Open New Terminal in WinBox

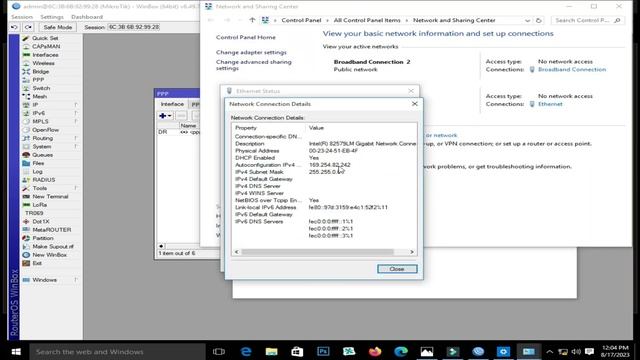tap(50, 196)
